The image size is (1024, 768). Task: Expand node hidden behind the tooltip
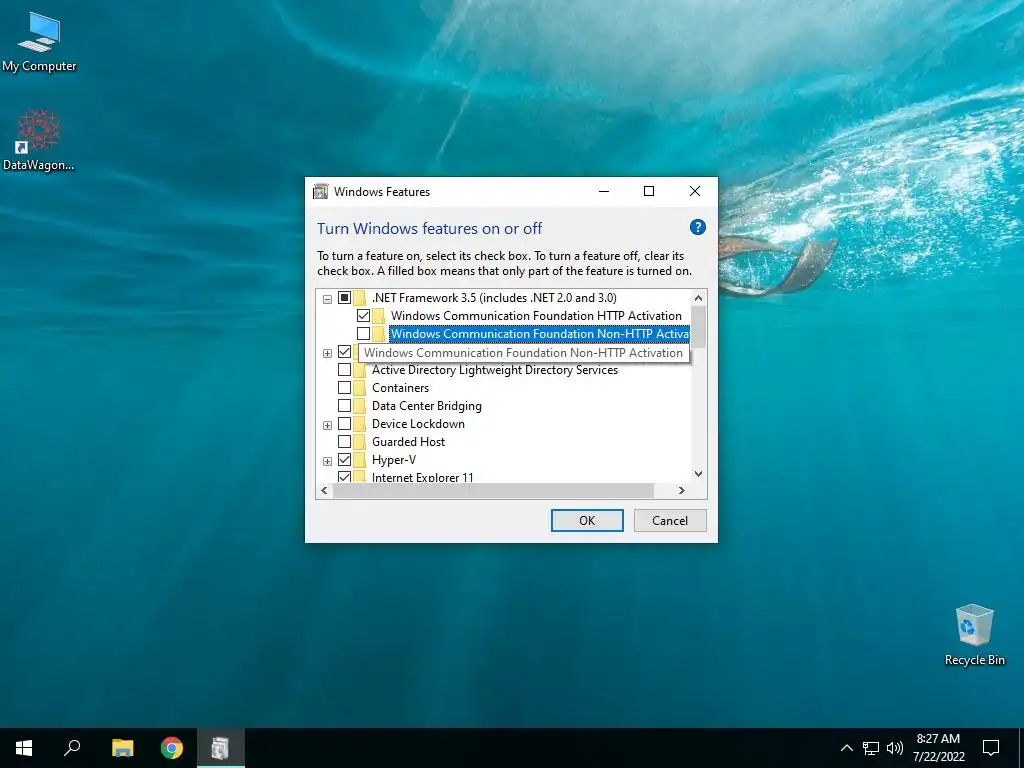[327, 353]
